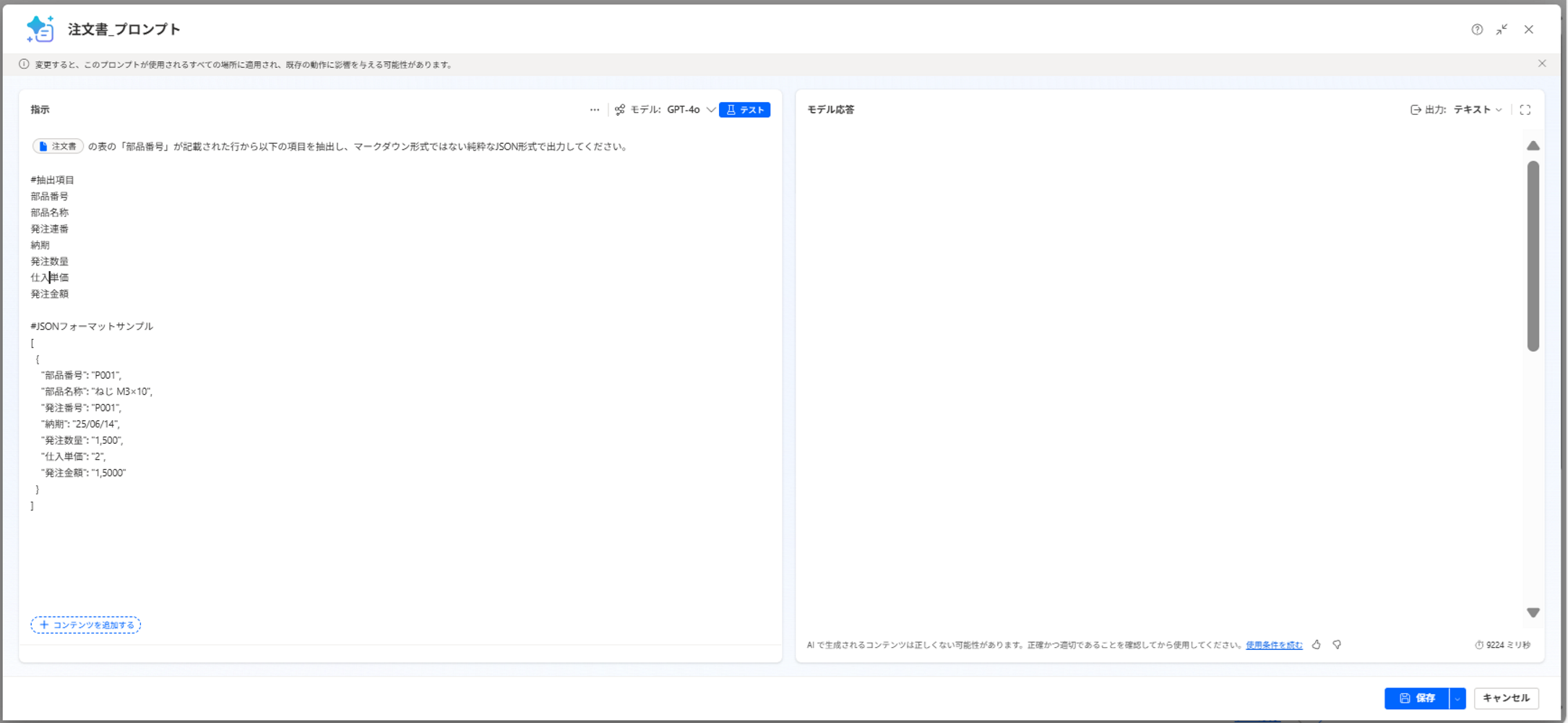Give thumbs up feedback
This screenshot has height=723, width=1568.
pos(1317,645)
